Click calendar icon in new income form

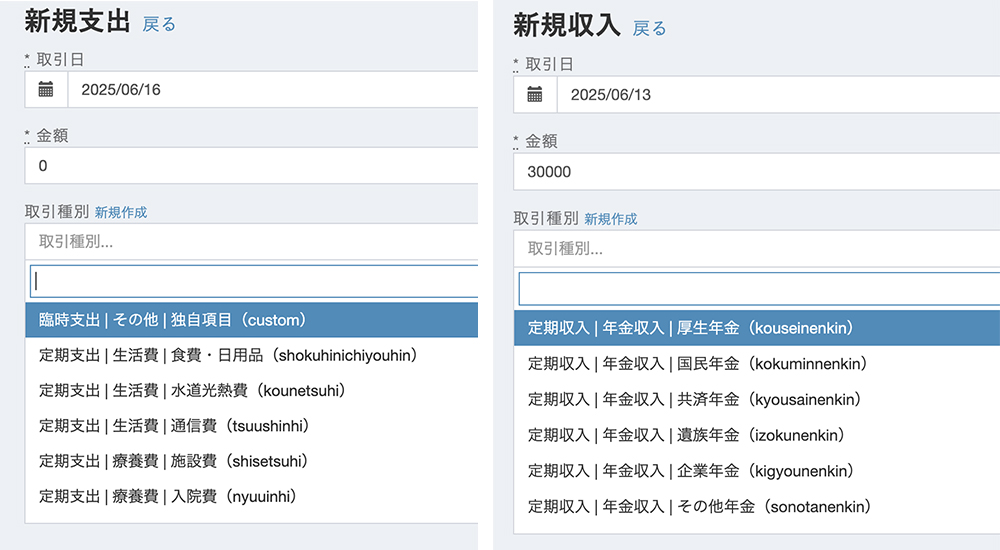[535, 95]
